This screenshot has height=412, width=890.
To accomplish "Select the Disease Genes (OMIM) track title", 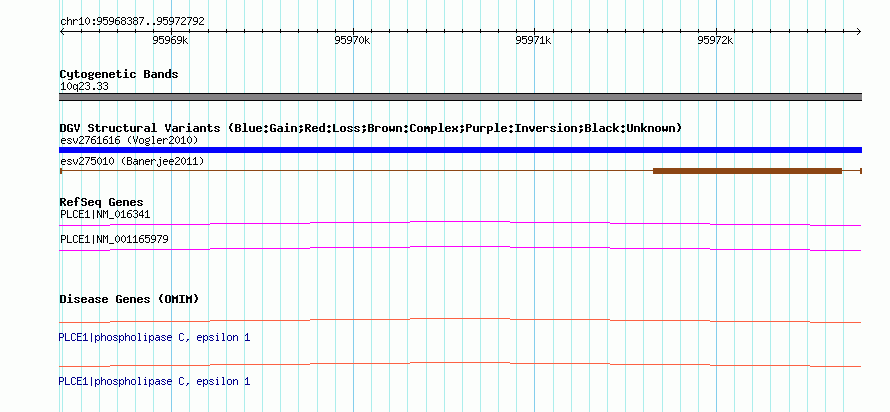I will click(x=129, y=299).
